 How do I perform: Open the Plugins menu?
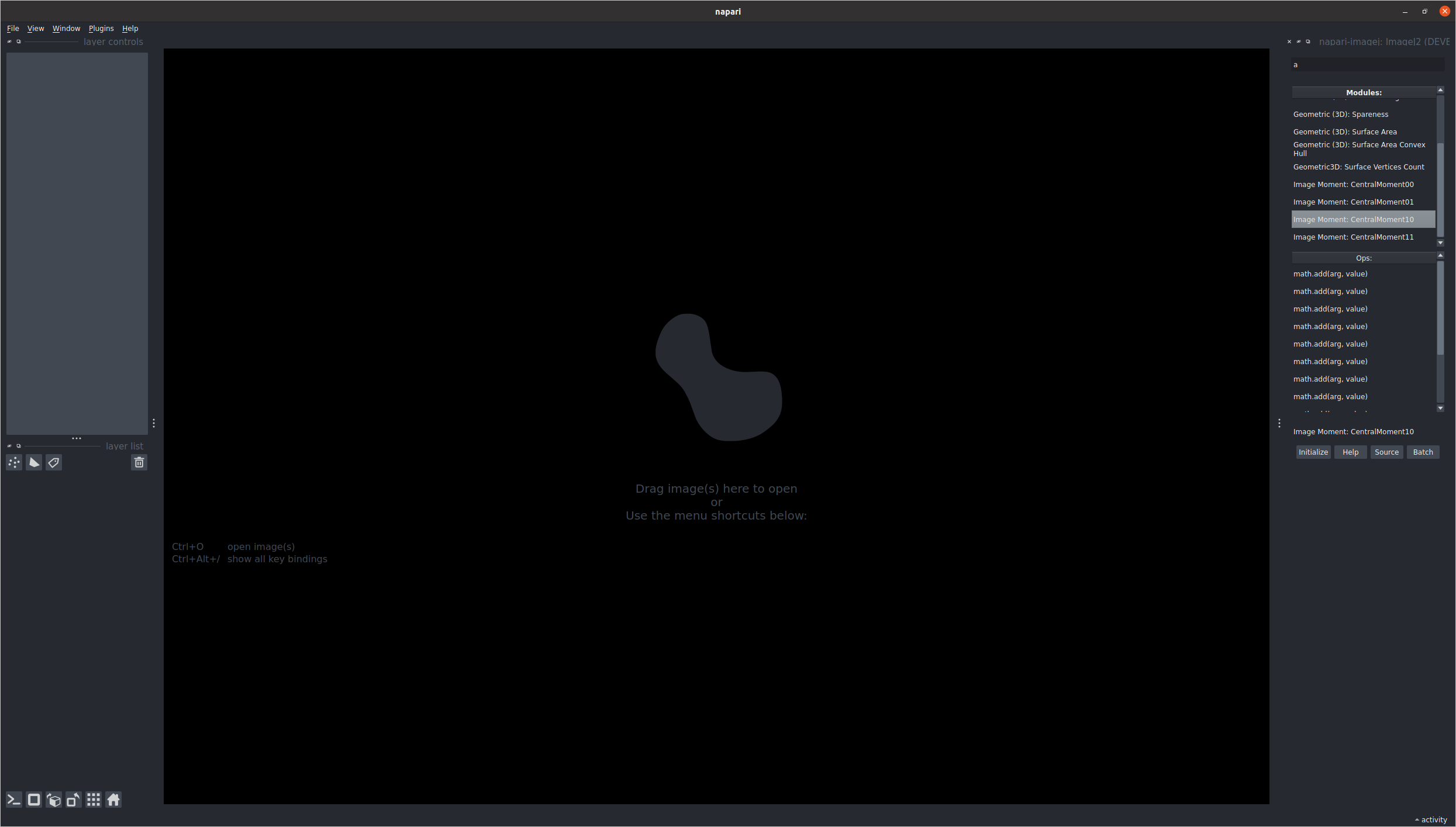(101, 28)
